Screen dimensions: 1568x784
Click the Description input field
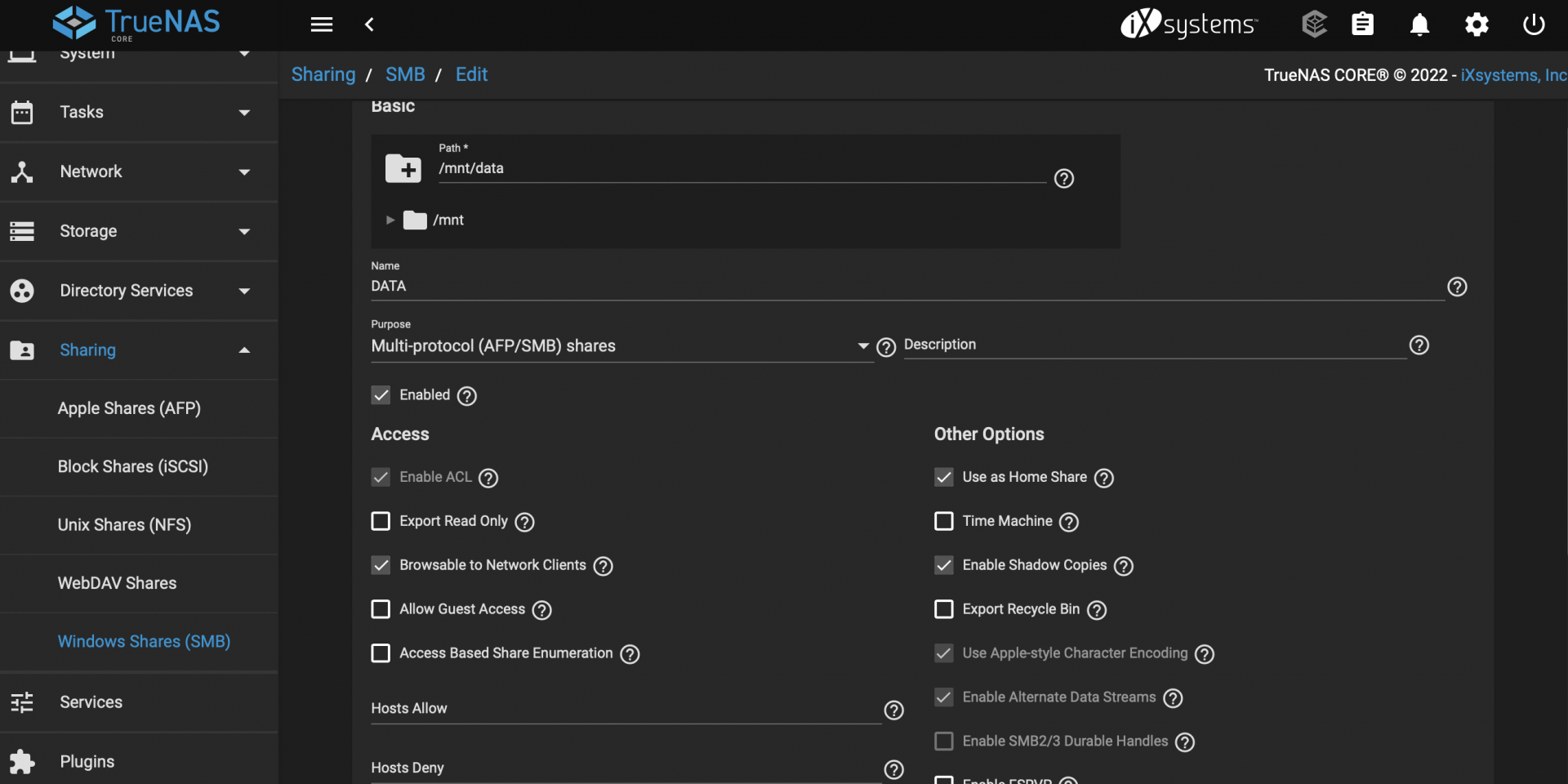[1155, 345]
